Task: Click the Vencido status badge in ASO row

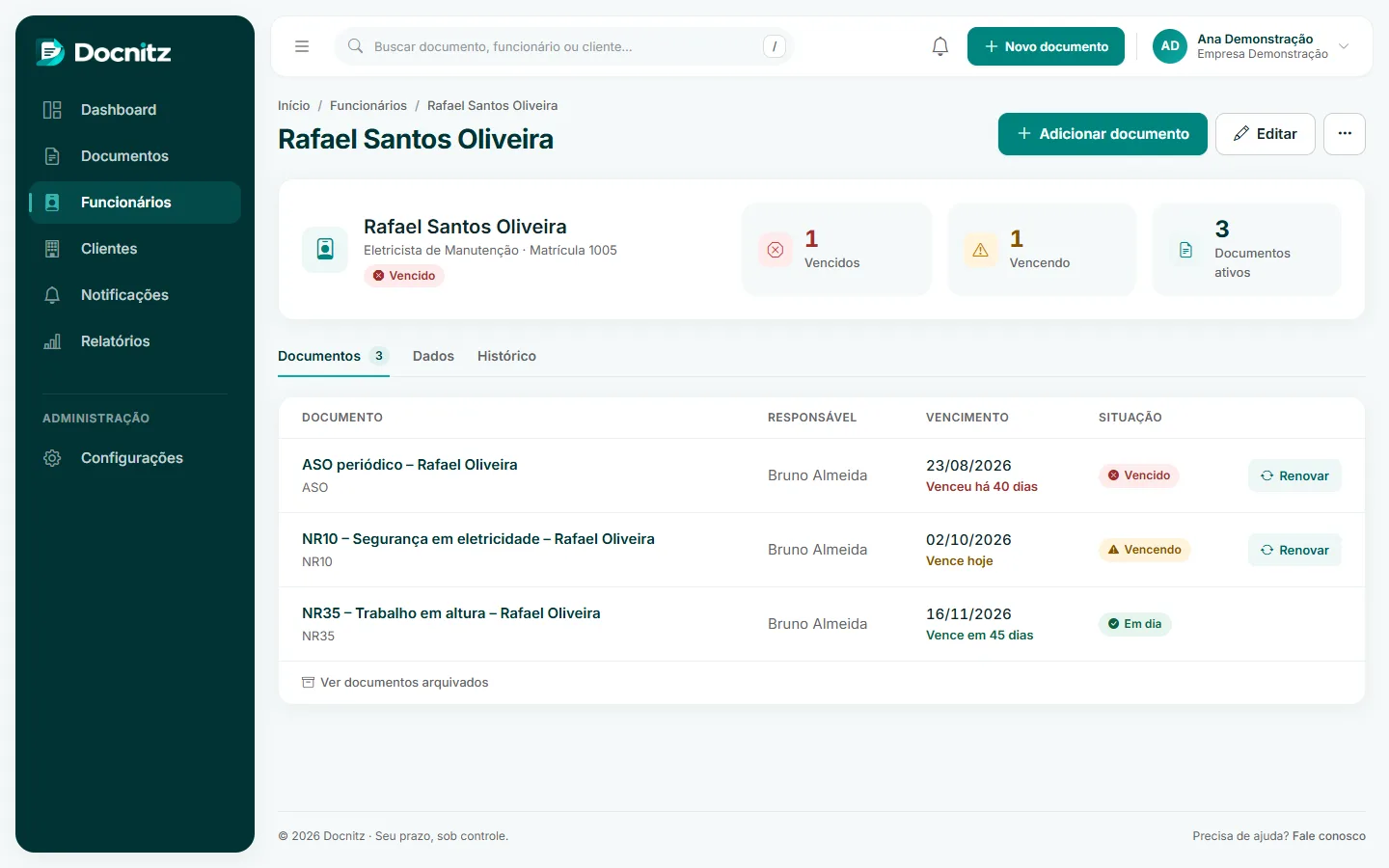Action: pyautogui.click(x=1139, y=475)
